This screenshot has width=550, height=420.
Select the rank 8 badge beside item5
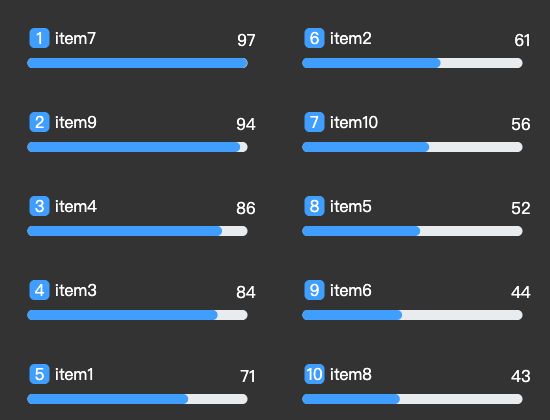pyautogui.click(x=314, y=206)
